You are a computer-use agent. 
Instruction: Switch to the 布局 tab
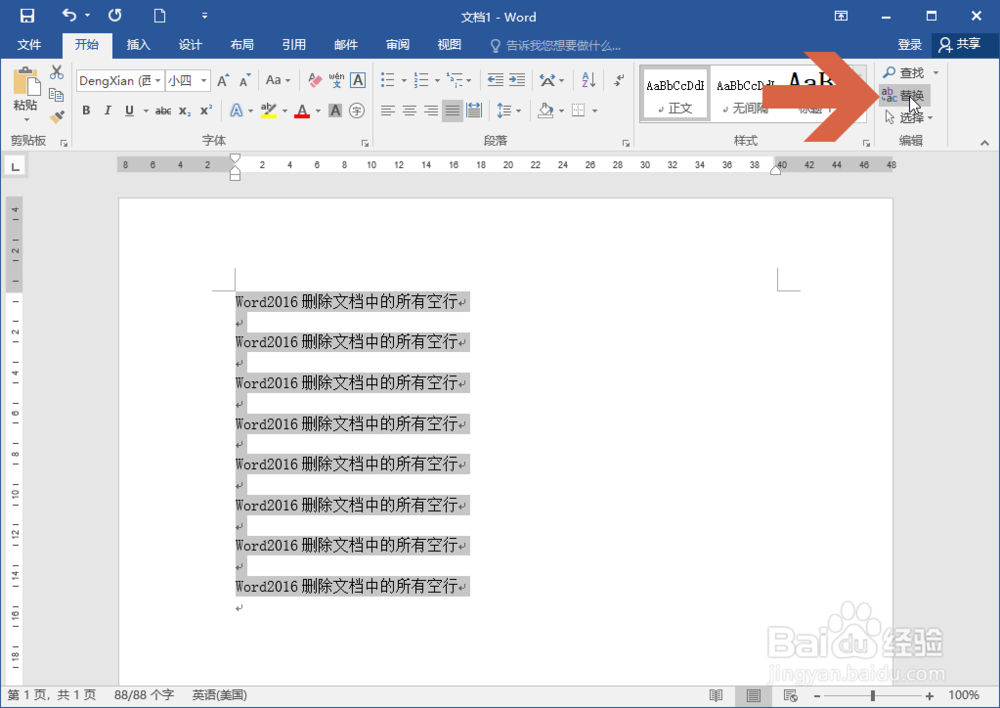242,45
